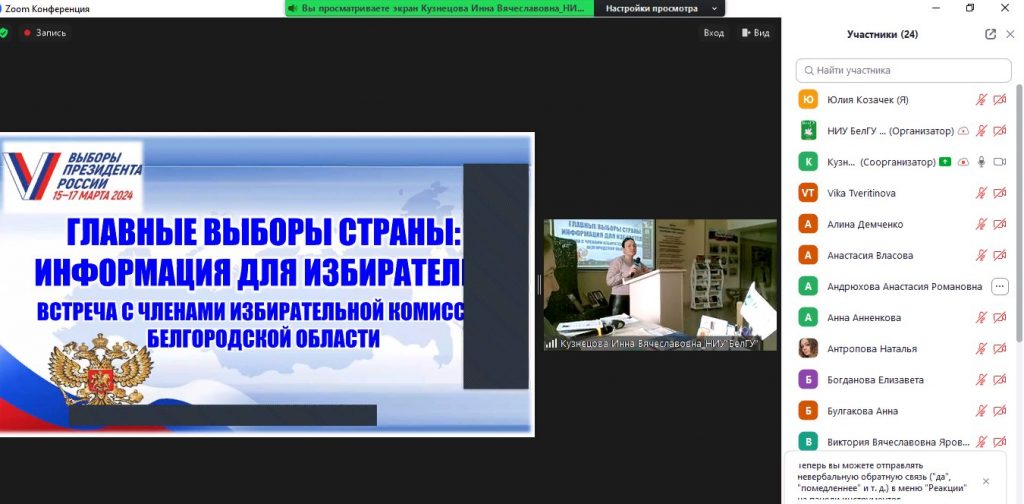
Task: Pop out the participants panel
Action: pyautogui.click(x=991, y=35)
